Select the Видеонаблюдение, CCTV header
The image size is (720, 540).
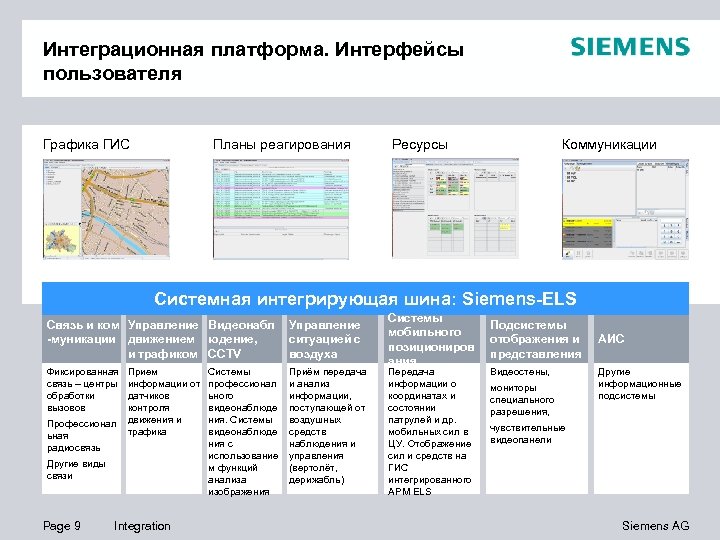click(243, 339)
